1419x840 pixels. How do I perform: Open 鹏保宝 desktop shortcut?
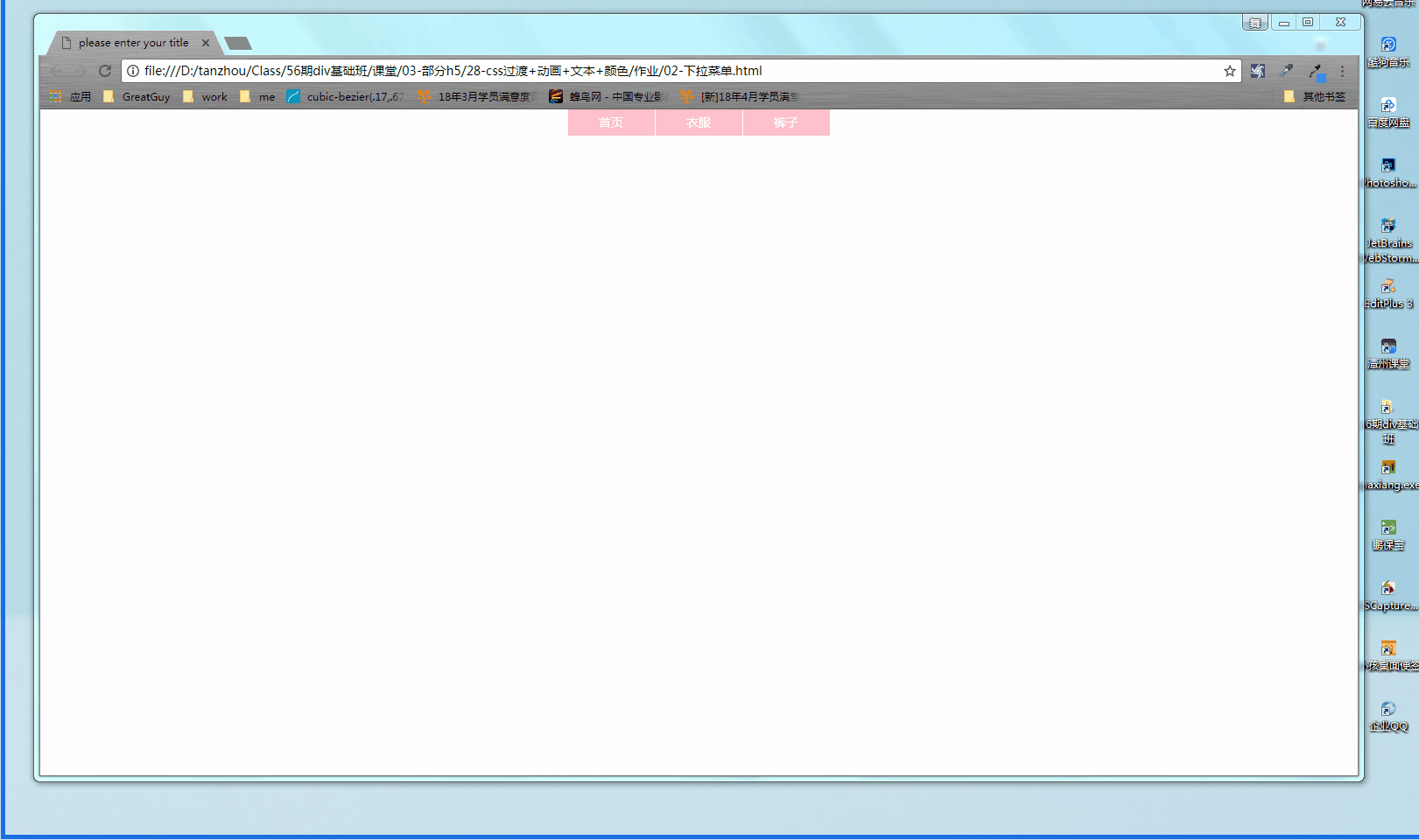coord(1388,535)
